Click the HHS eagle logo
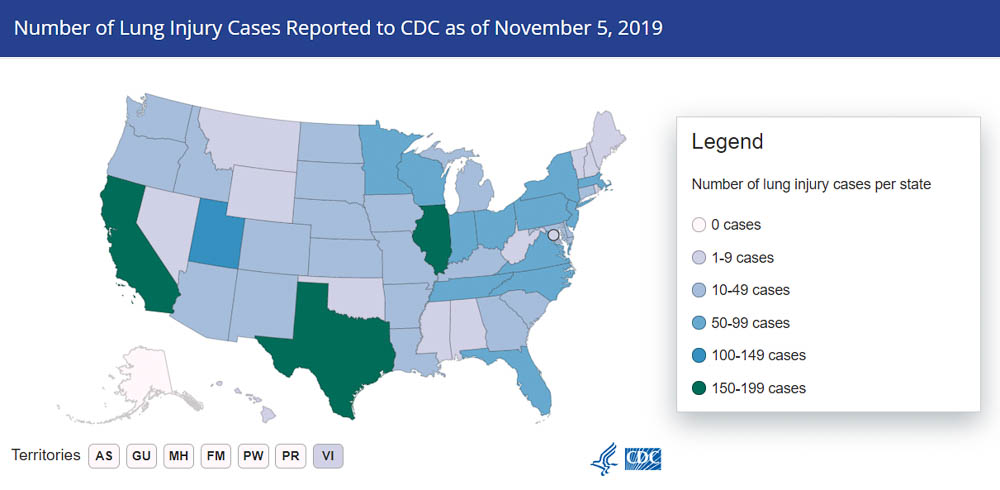The image size is (1000, 490). click(604, 458)
